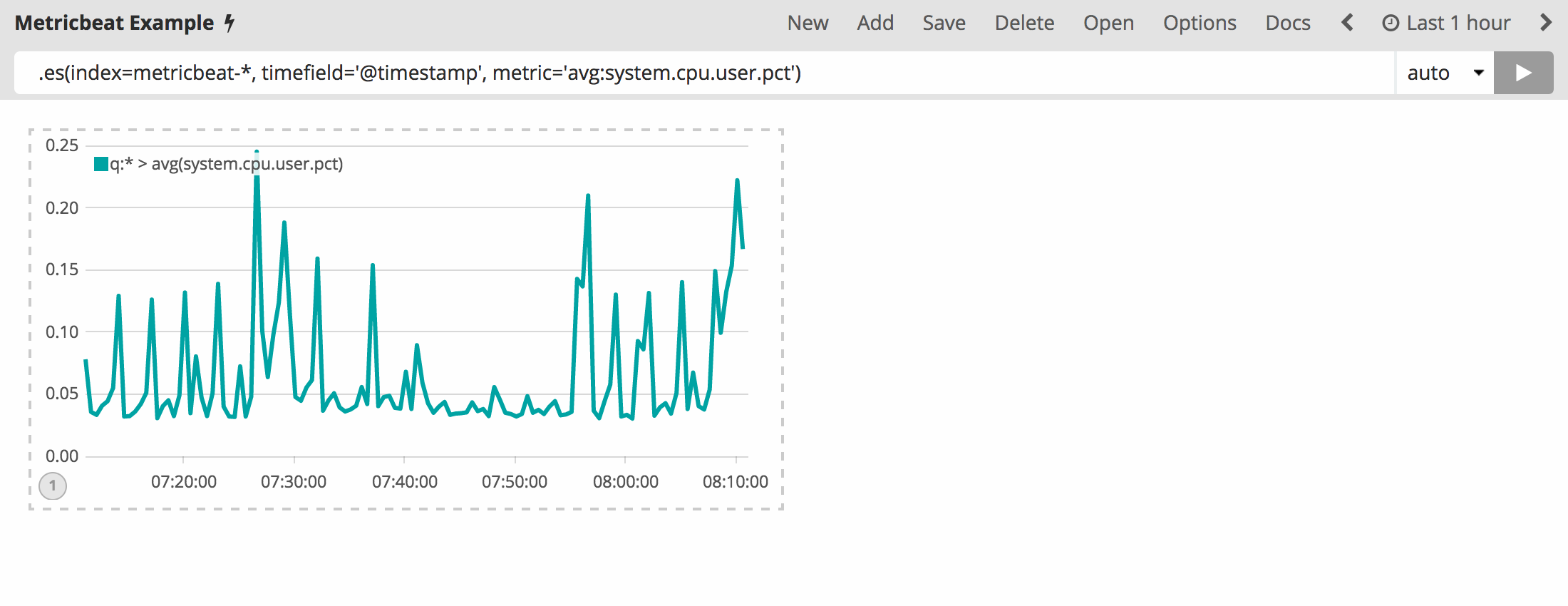Click the 07:40:00 tick label on the x-axis
Image resolution: width=1568 pixels, height=606 pixels.
[x=404, y=482]
